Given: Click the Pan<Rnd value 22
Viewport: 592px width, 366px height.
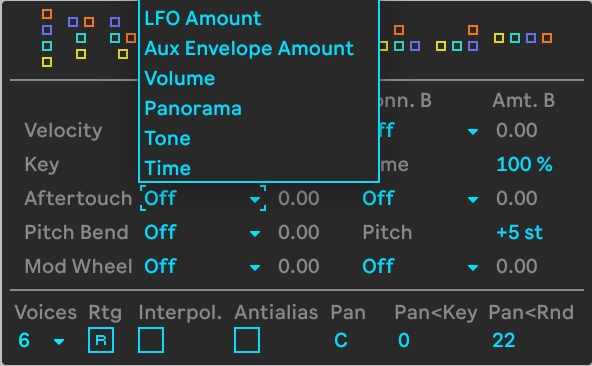Looking at the screenshot, I should (504, 340).
